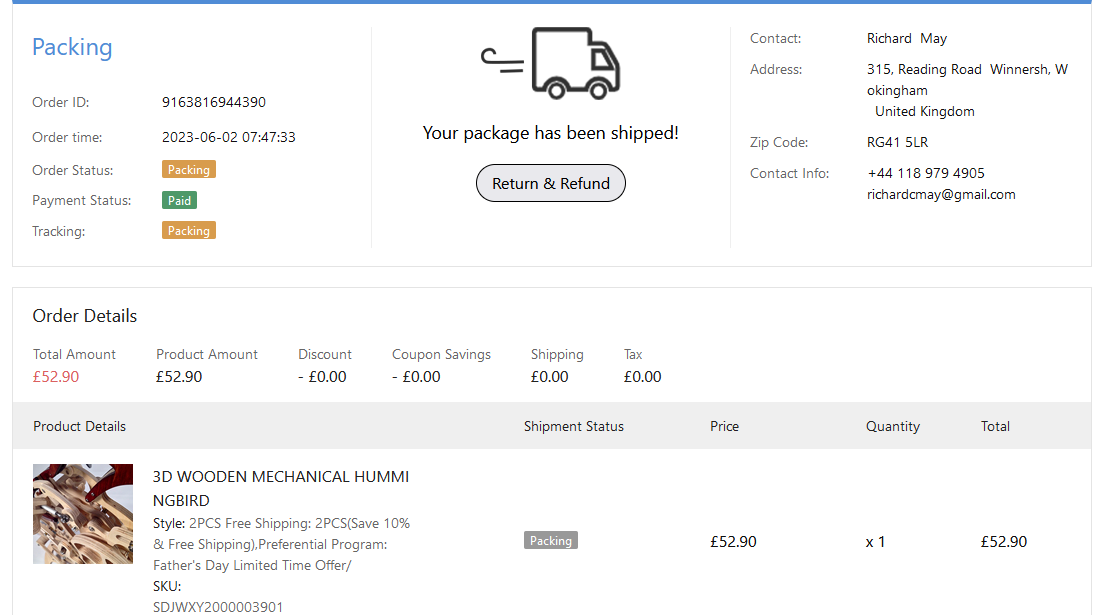Click the richardcmay@gmail.com email address
1097x615 pixels.
click(x=941, y=195)
